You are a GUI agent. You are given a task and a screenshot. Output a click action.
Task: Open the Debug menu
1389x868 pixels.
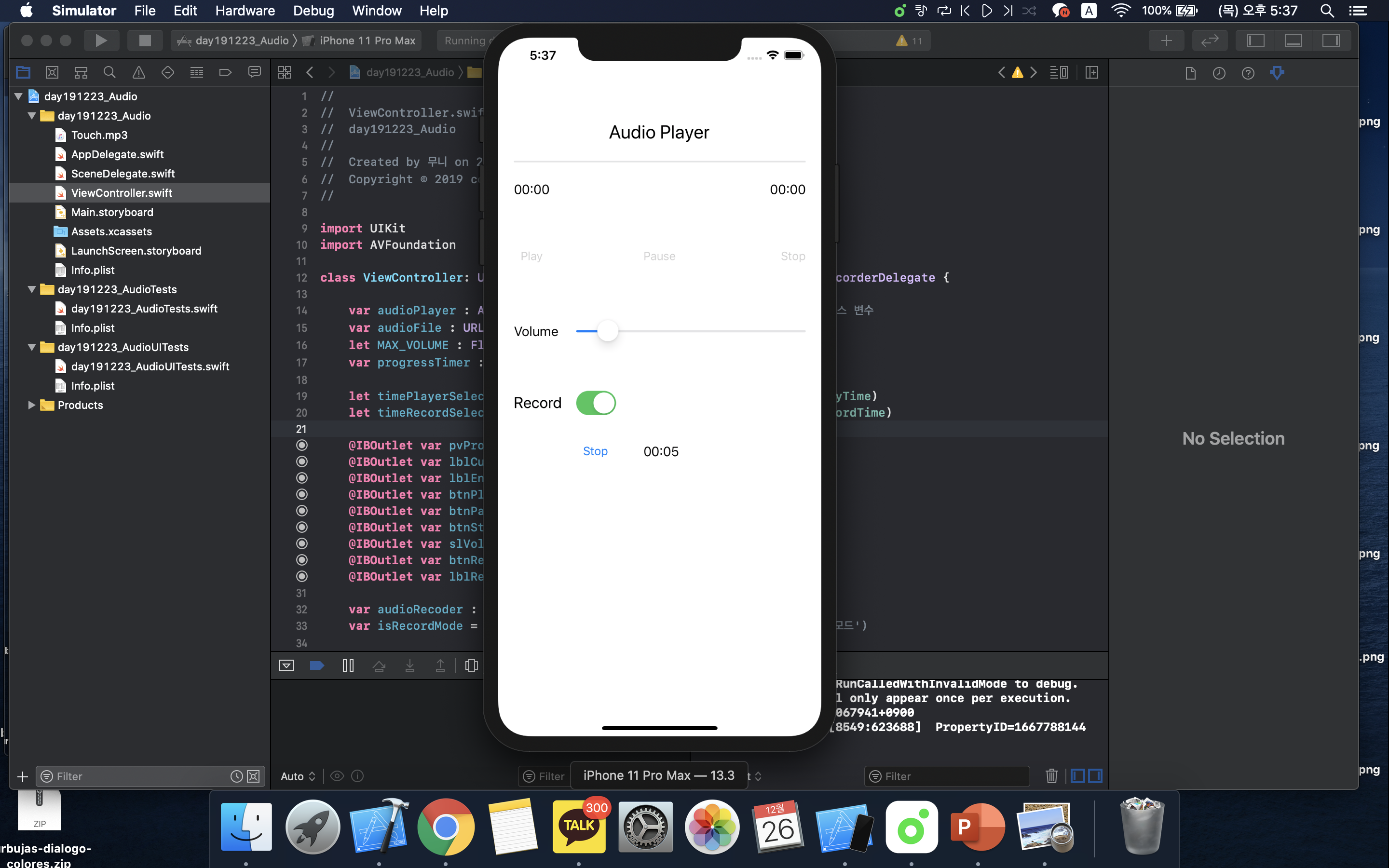click(313, 10)
